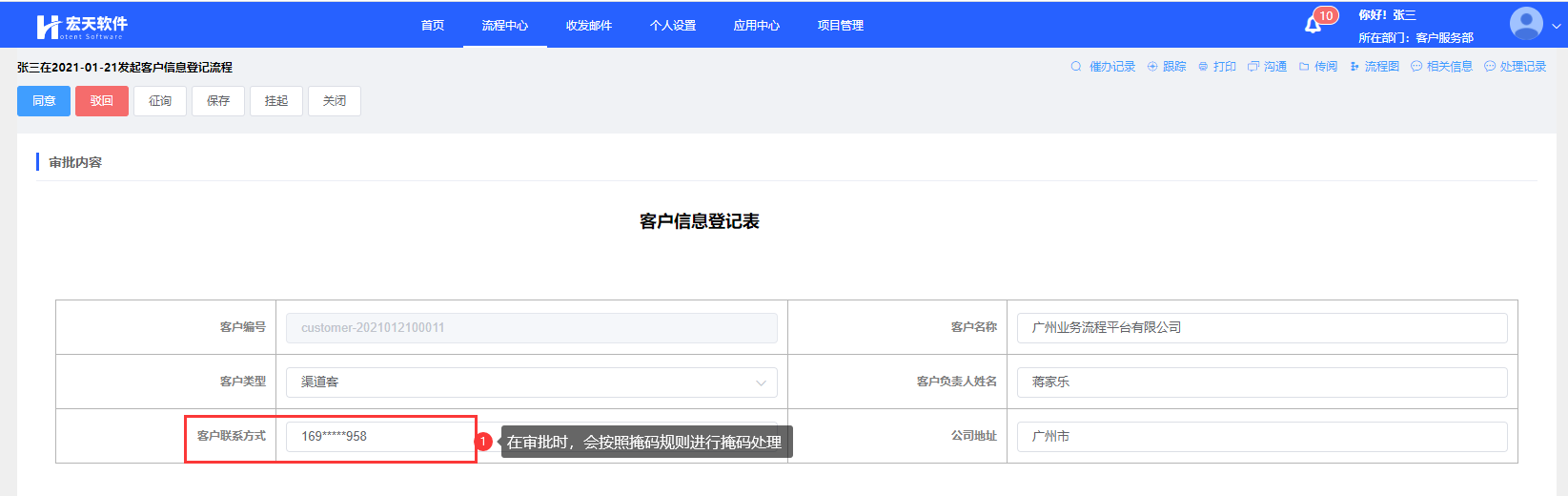
Task: Open 催办记录 from the toolbar
Action: tap(1103, 67)
